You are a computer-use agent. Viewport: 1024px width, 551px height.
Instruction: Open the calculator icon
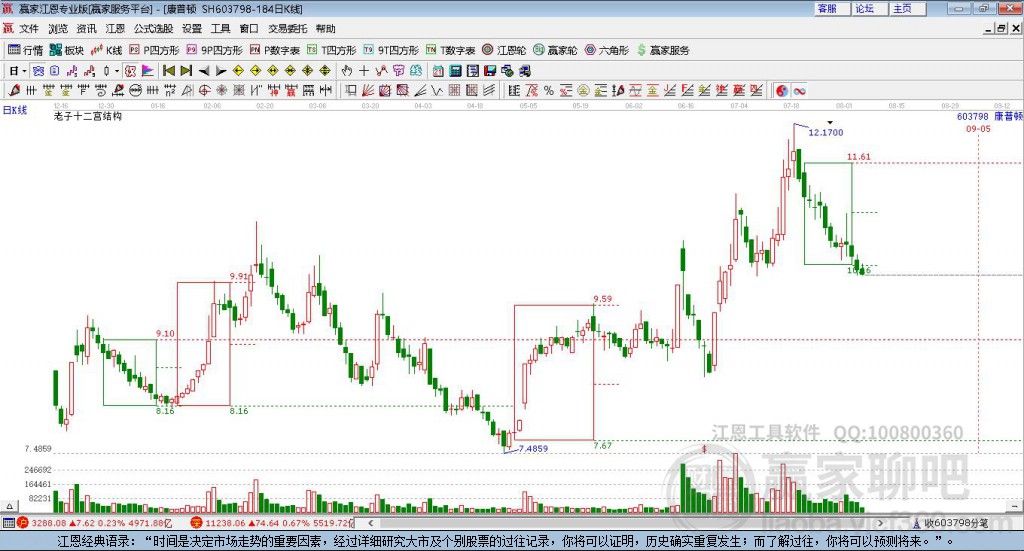(x=456, y=71)
